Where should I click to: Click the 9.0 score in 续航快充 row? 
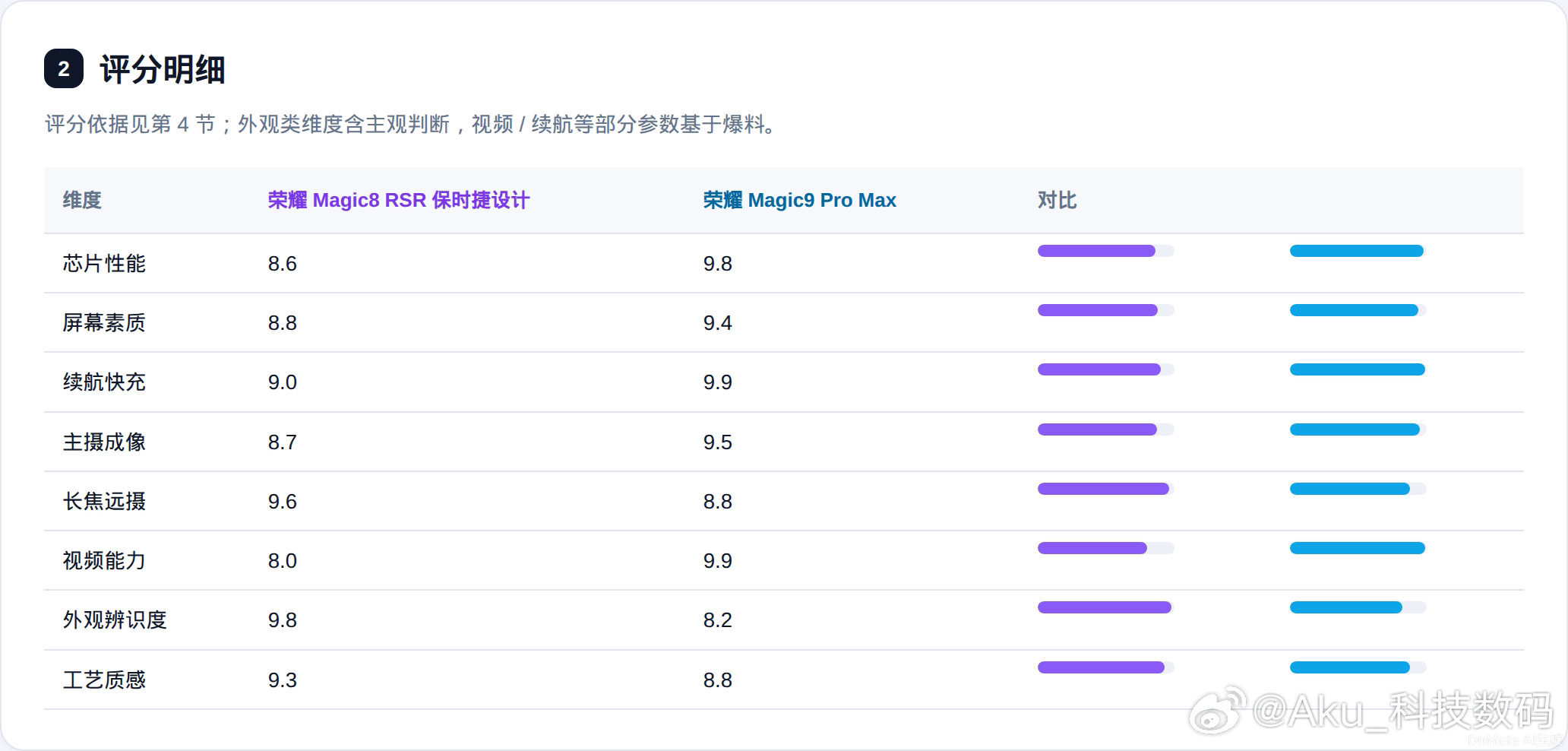[283, 382]
